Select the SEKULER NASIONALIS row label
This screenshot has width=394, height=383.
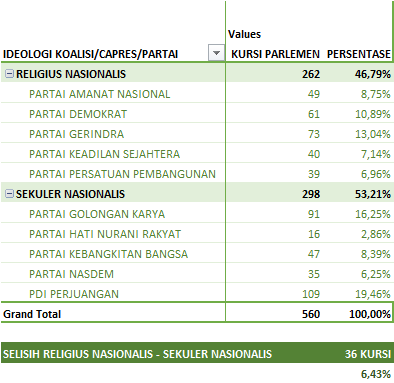(70, 194)
